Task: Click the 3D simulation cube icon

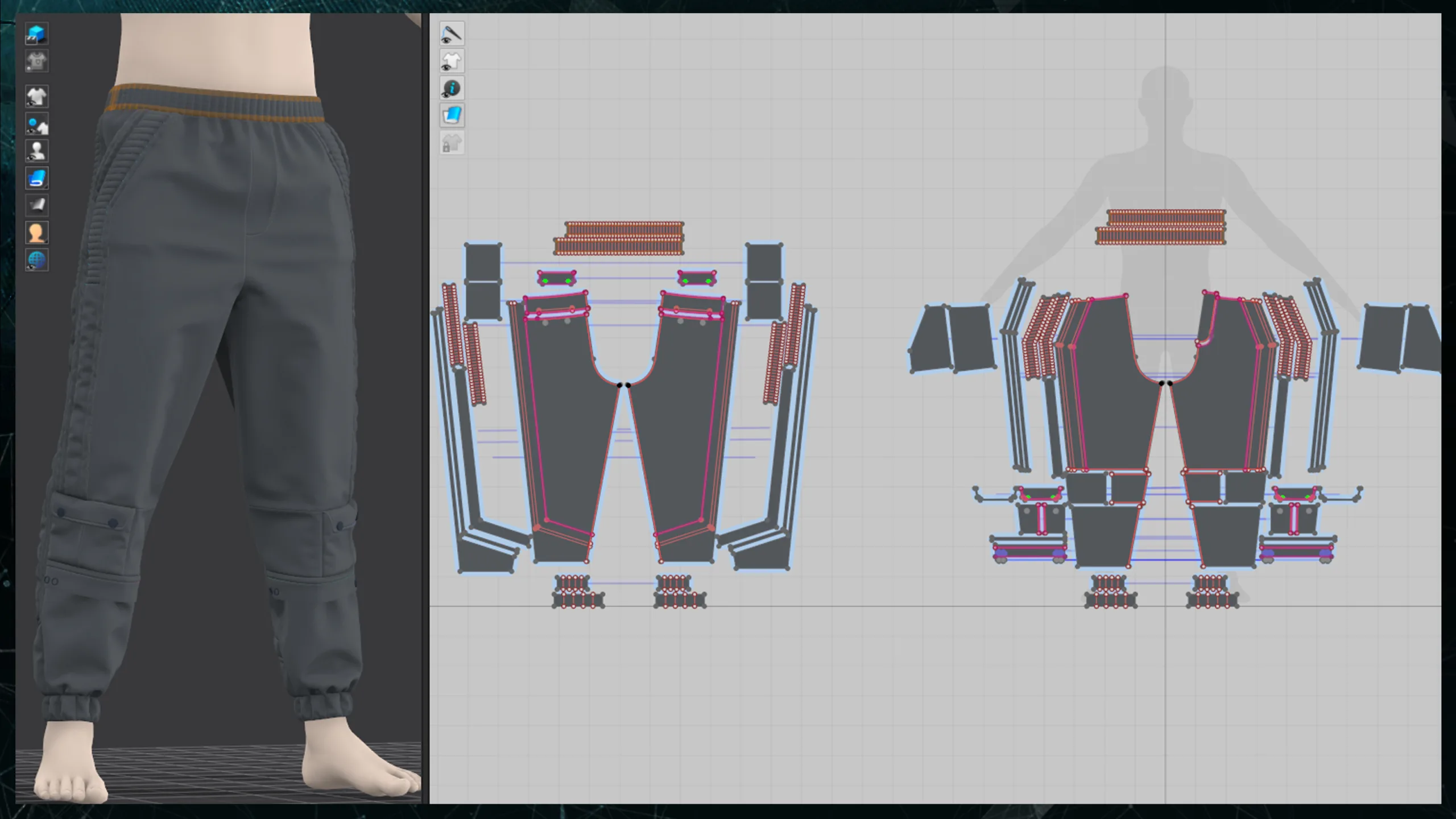Action: click(37, 34)
